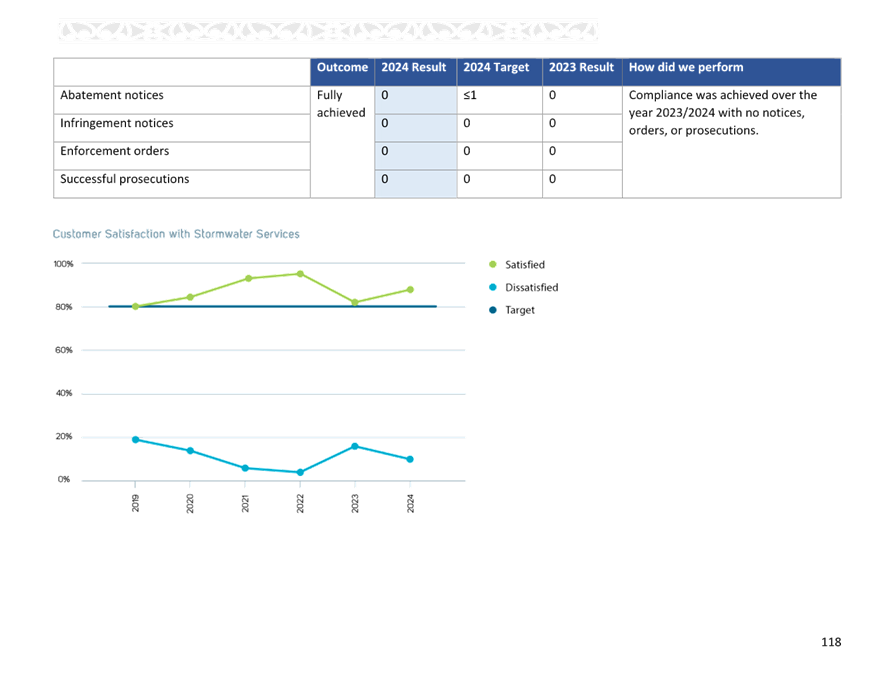Click the Satisfied data point for 2022
This screenshot has height=675, width=894.
click(x=300, y=274)
